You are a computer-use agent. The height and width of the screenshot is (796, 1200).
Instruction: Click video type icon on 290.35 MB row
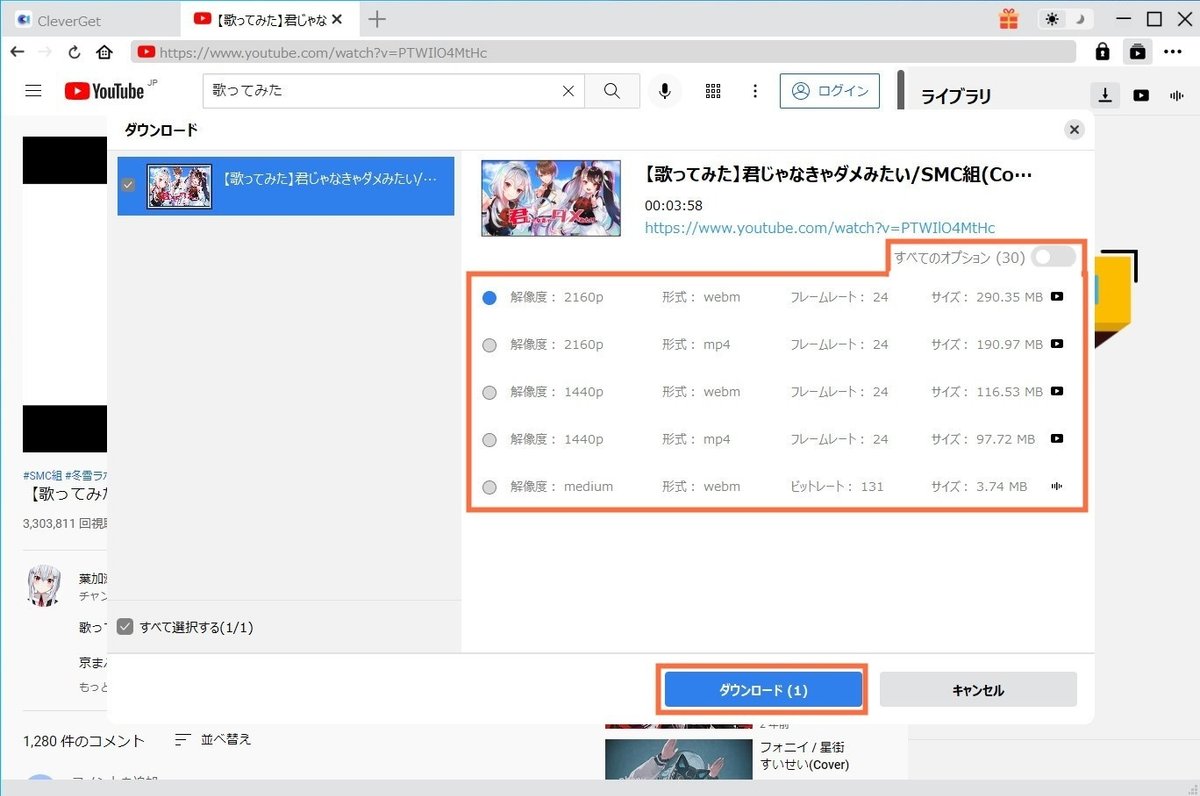click(x=1057, y=297)
